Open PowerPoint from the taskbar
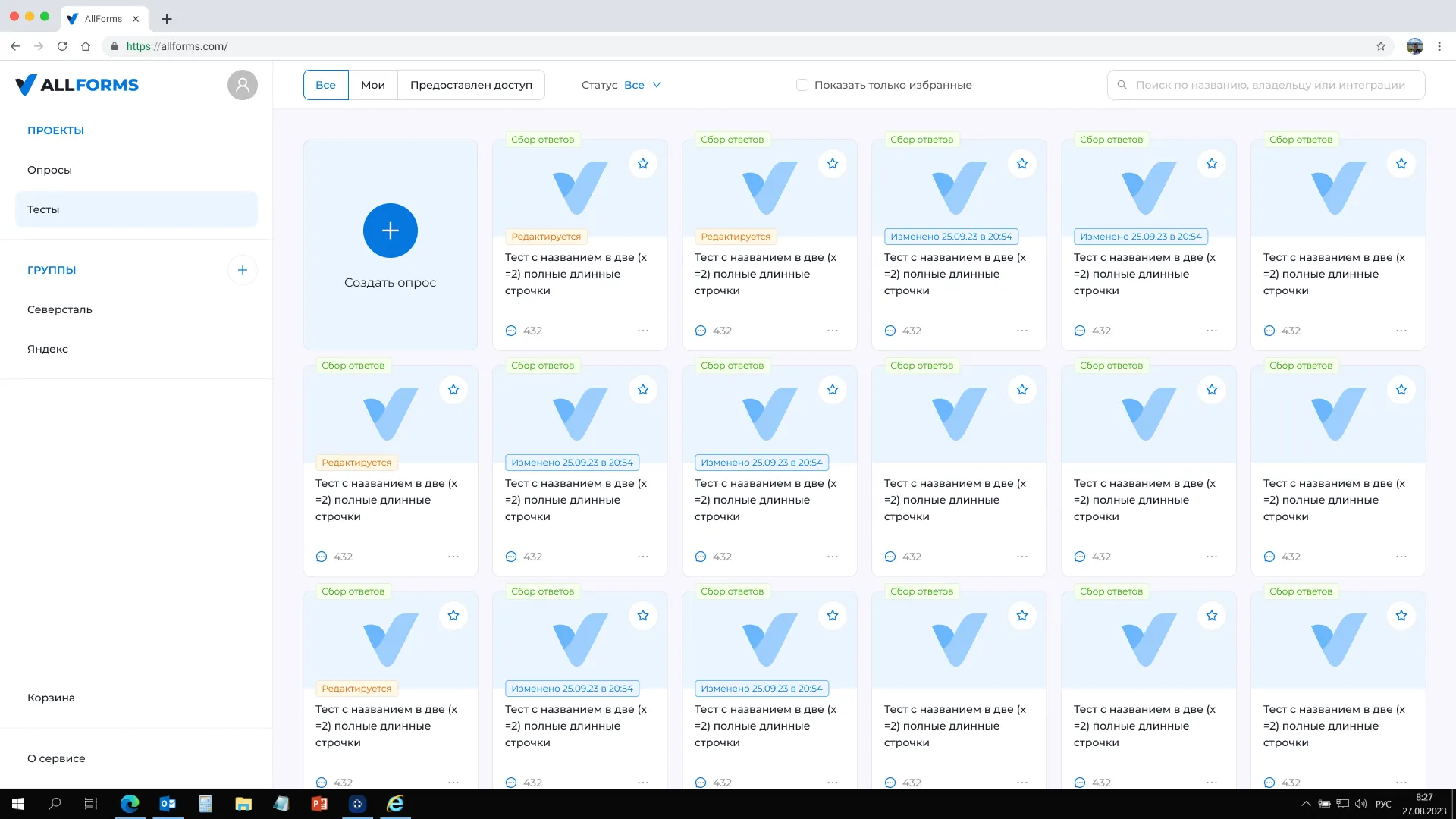This screenshot has height=819, width=1456. tap(319, 804)
